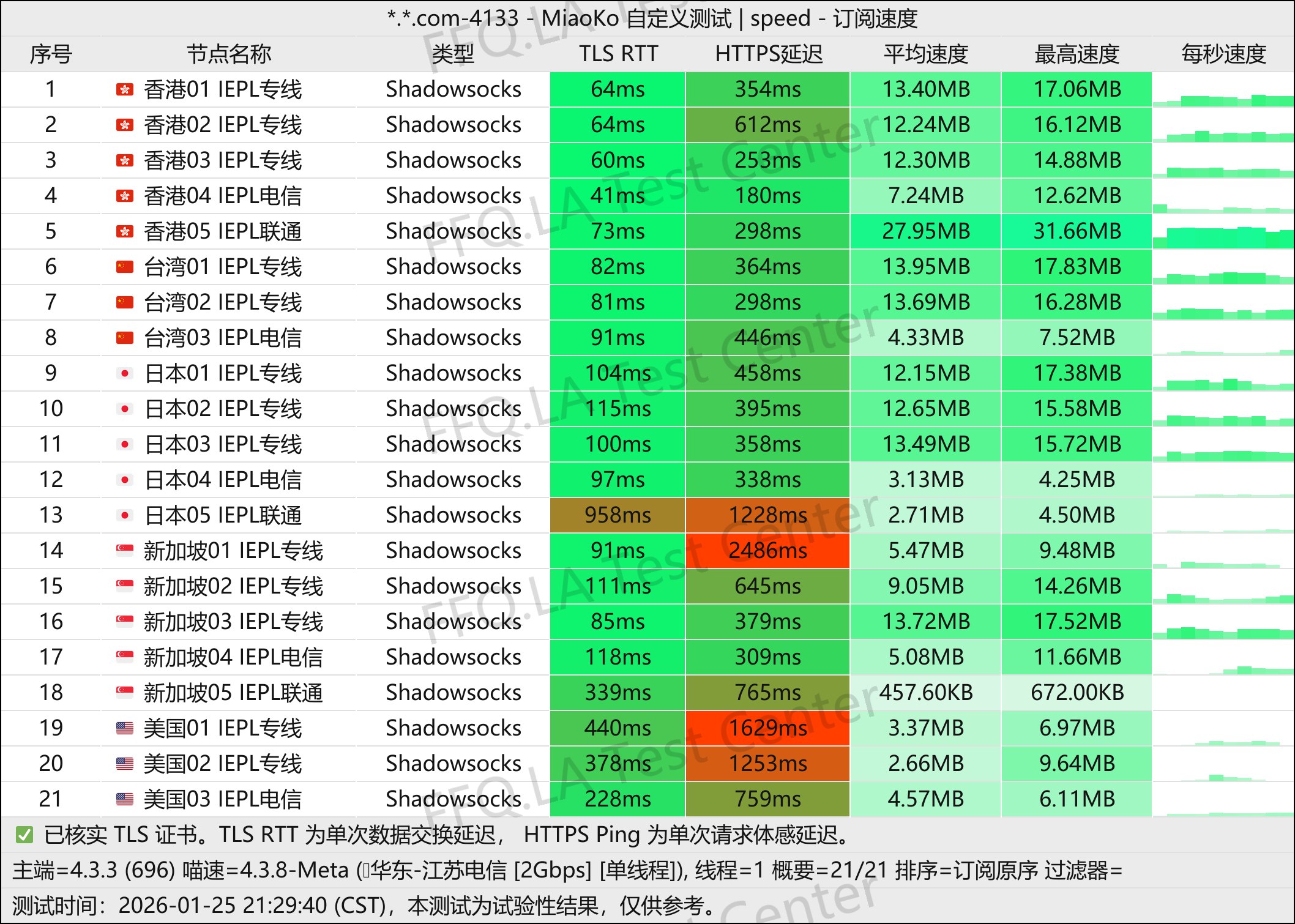
Task: Click the Singapore flag beside 新加坡05 IEPL联通
Action: click(125, 693)
